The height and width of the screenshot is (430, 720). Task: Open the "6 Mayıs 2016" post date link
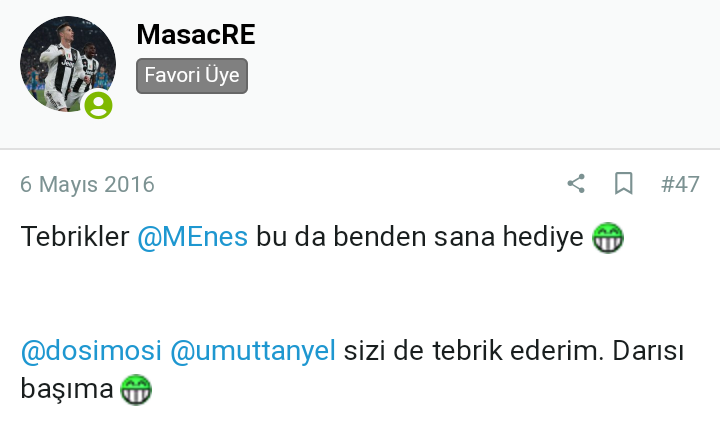pyautogui.click(x=87, y=185)
